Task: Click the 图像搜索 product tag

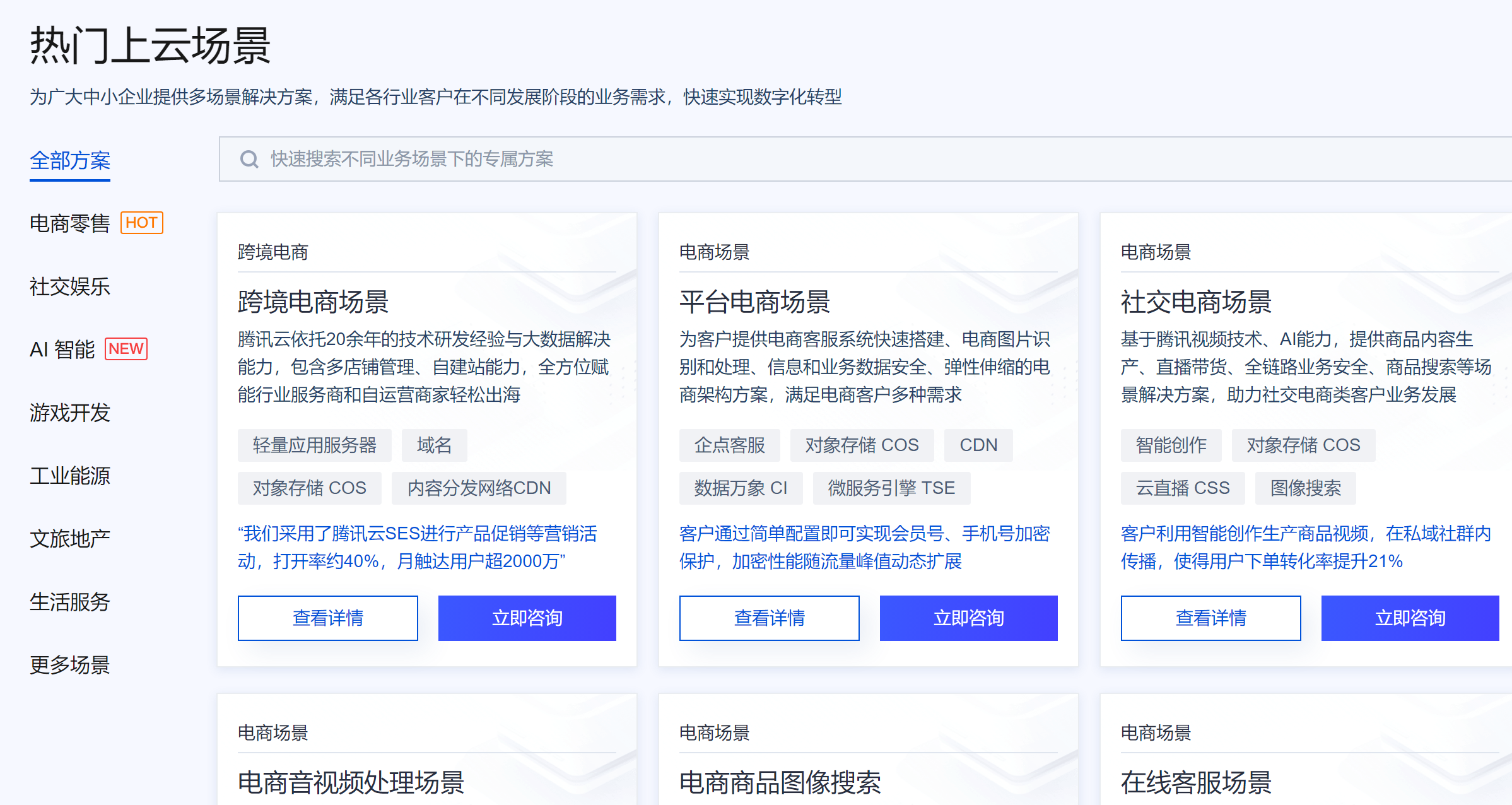Action: tap(1305, 488)
